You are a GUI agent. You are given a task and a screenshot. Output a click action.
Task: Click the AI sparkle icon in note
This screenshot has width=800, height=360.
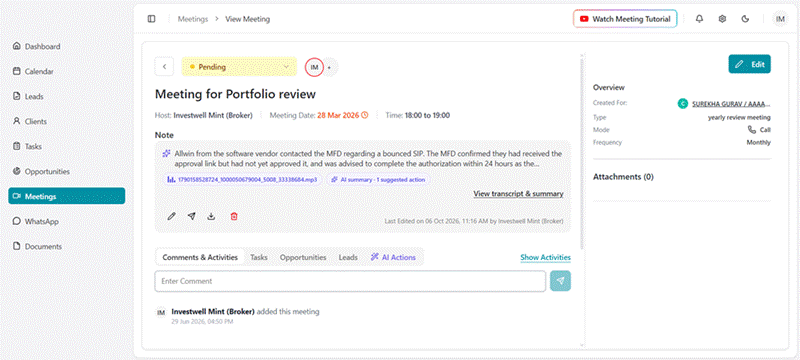166,153
